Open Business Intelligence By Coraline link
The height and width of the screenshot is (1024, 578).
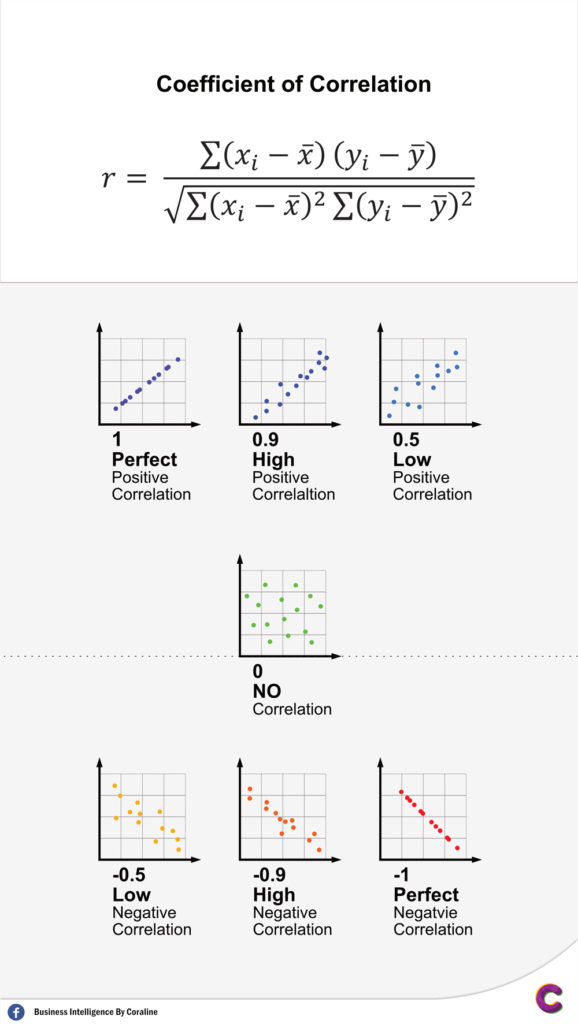coord(95,1012)
